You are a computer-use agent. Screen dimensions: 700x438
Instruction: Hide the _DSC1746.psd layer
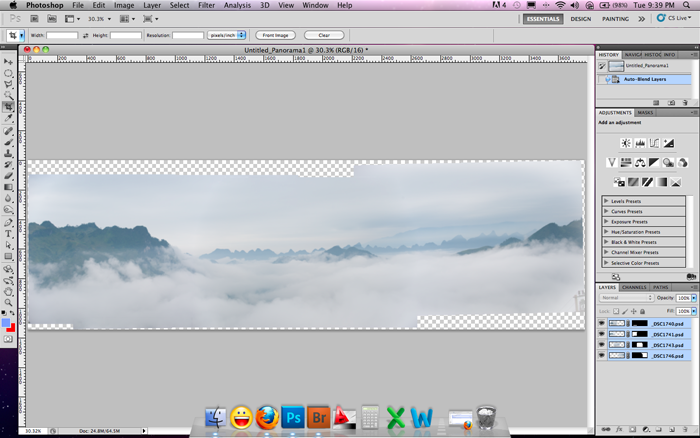click(601, 355)
